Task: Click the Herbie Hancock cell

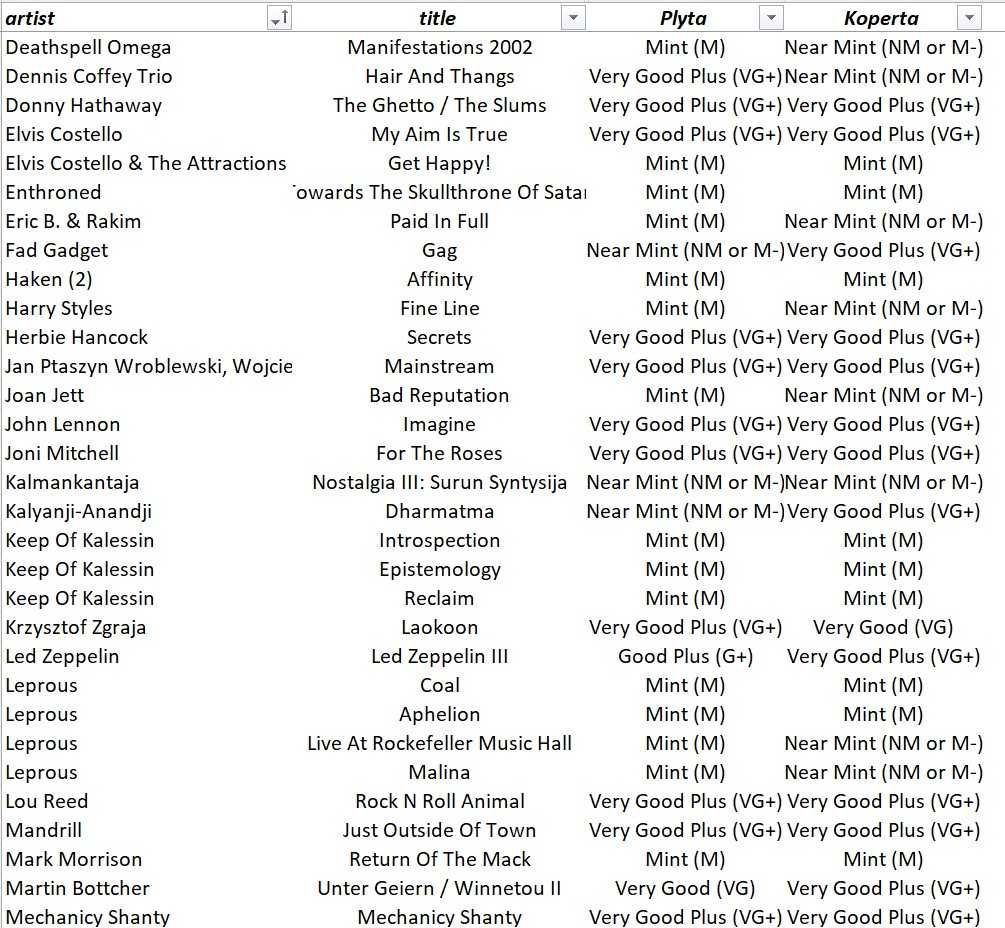Action: [x=147, y=337]
